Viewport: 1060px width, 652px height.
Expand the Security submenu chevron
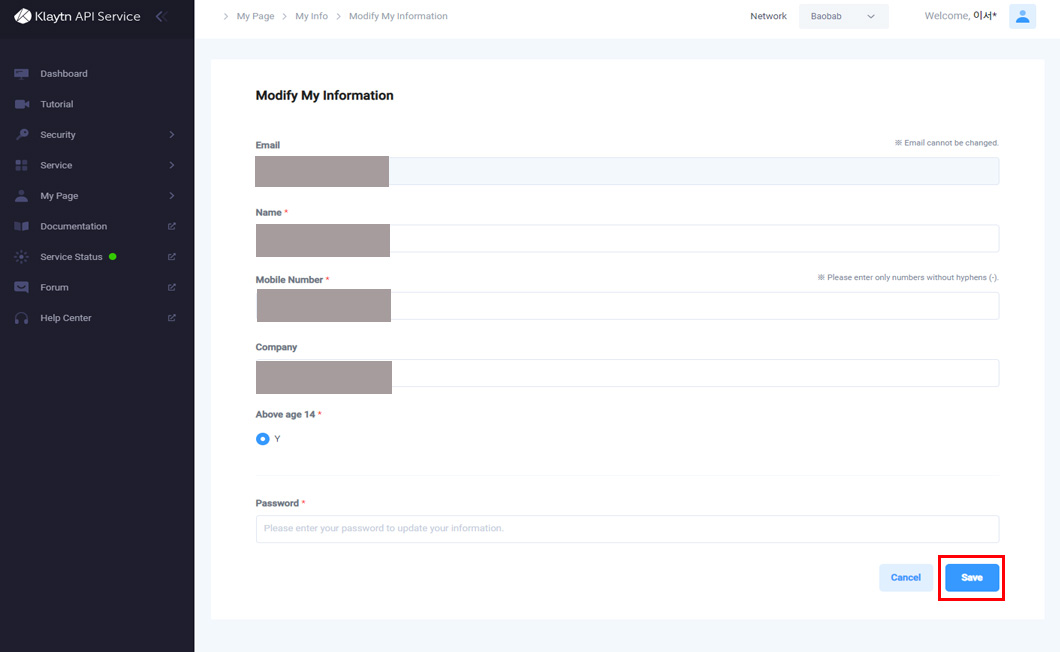(172, 135)
